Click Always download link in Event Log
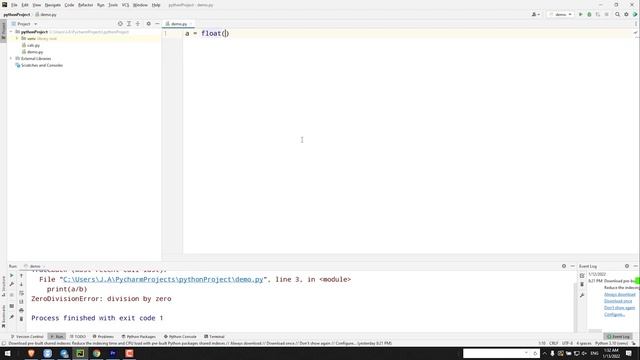 click(620, 294)
